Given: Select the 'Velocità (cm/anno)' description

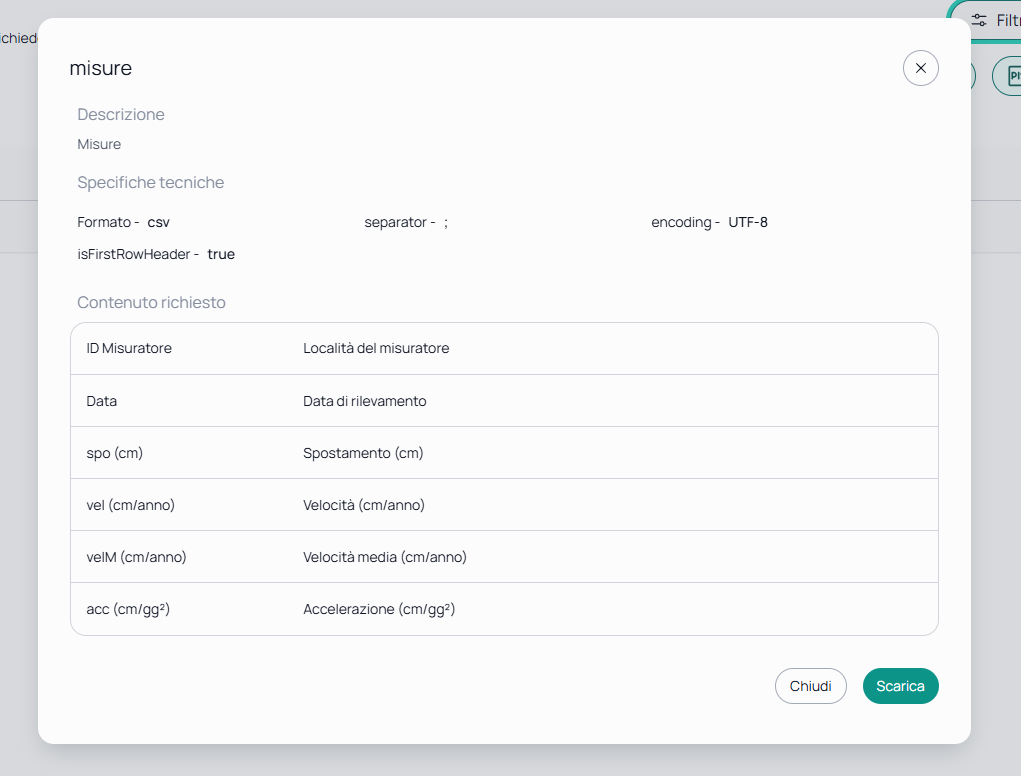Looking at the screenshot, I should [363, 505].
